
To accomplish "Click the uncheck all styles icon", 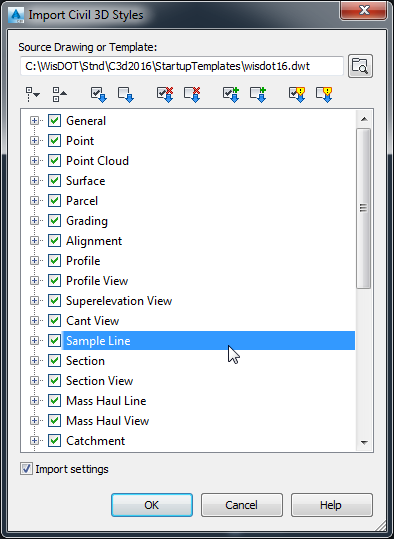I will (125, 94).
